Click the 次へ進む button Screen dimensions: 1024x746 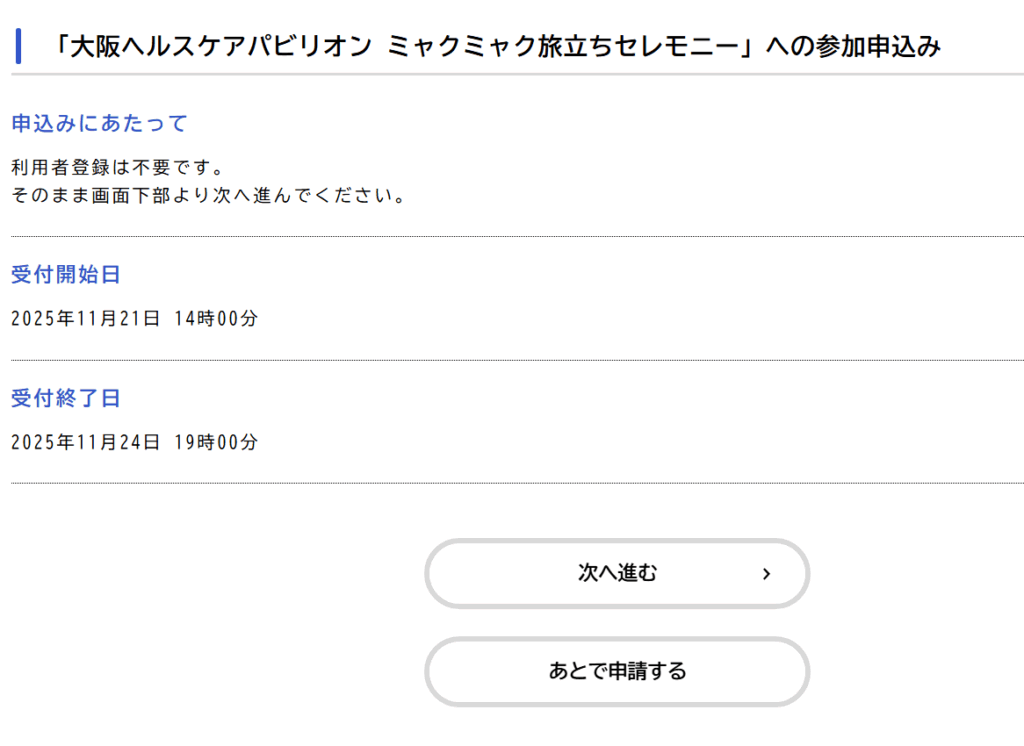point(616,573)
